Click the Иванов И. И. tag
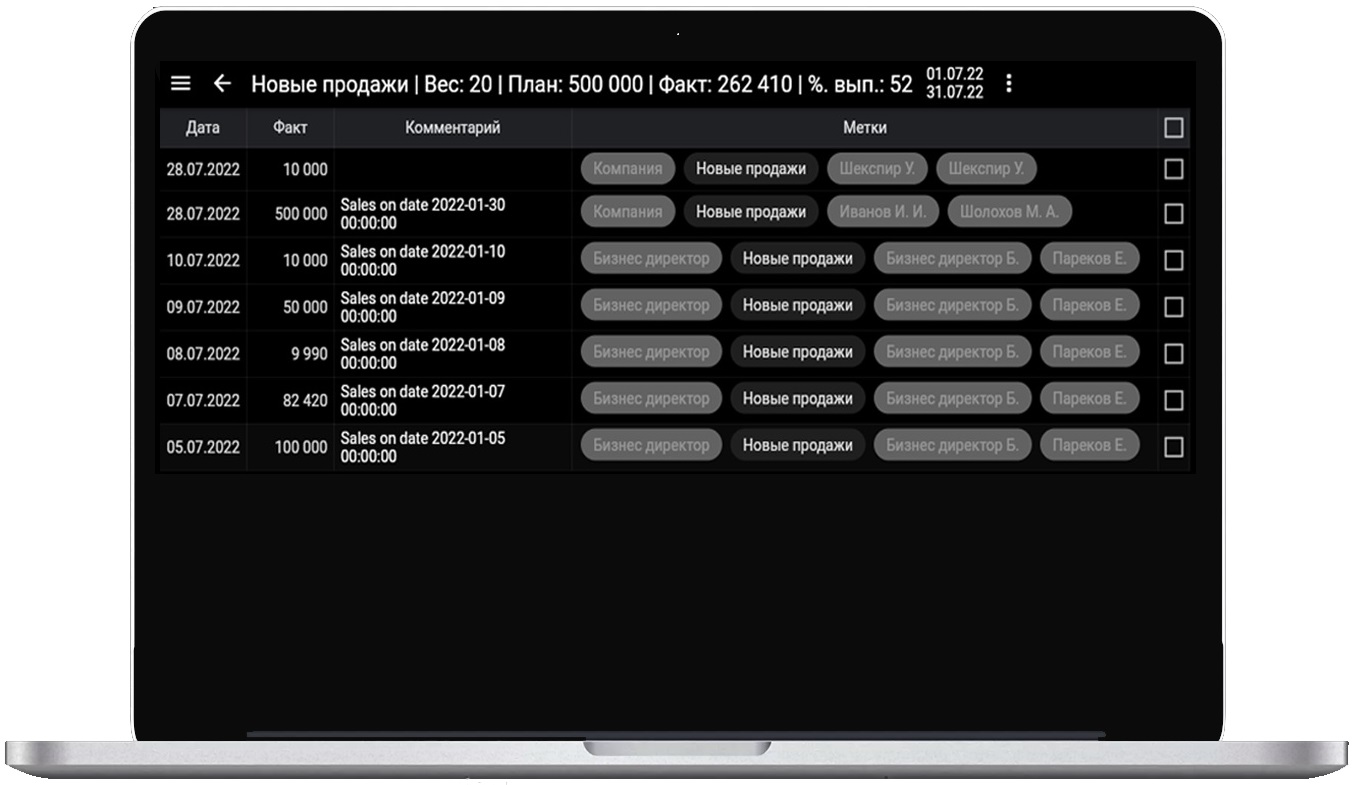1352x785 pixels. click(882, 212)
